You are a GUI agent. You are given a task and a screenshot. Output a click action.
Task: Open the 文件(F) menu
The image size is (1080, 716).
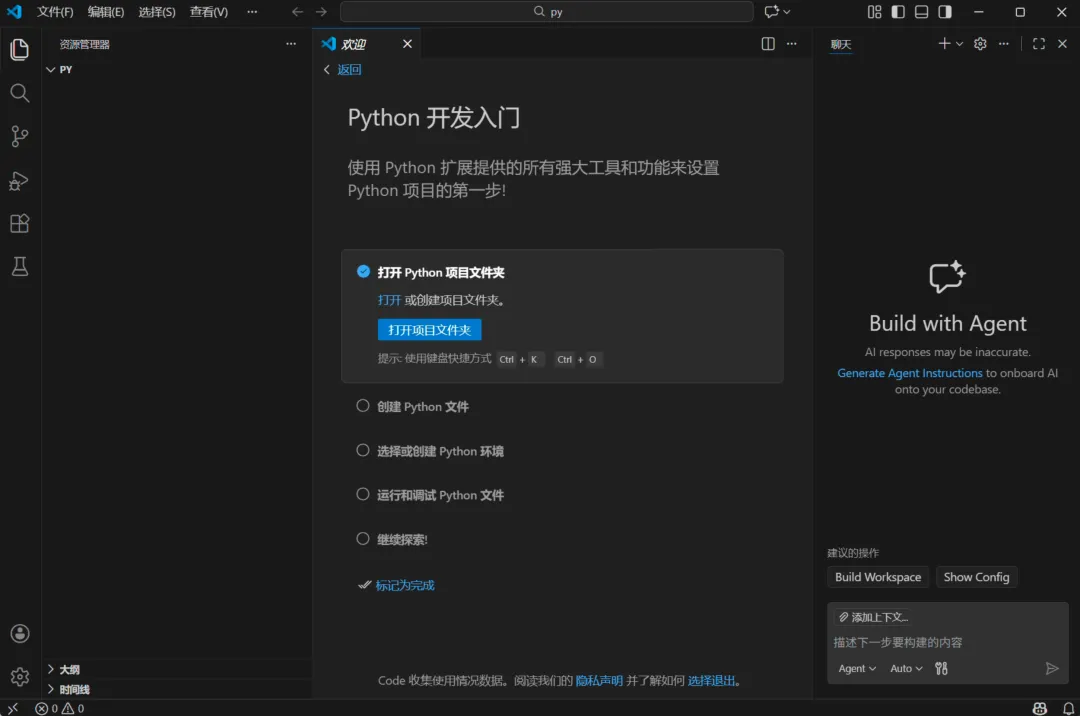pos(55,12)
